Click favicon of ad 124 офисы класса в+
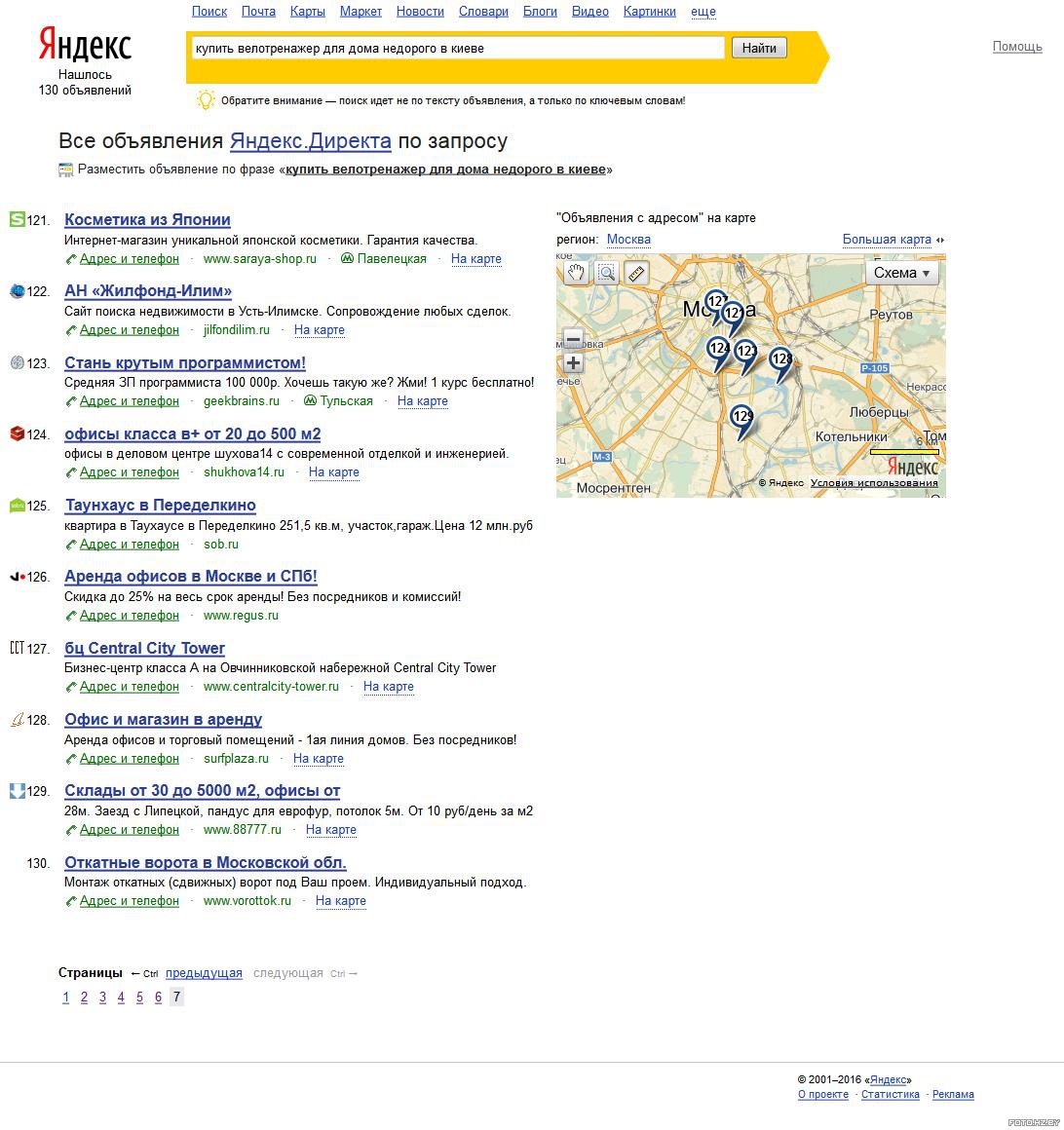This screenshot has height=1130, width=1064. (x=18, y=433)
